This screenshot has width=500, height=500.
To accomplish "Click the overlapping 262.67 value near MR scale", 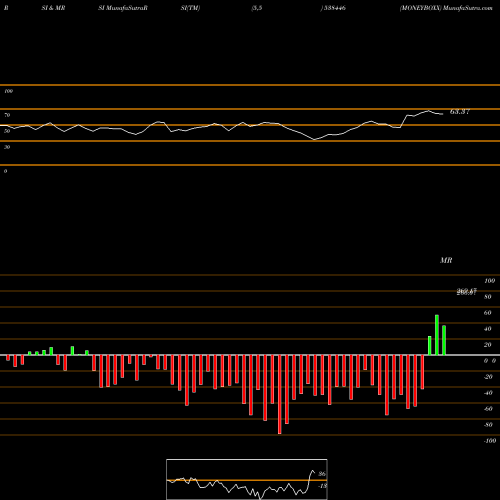I will (x=467, y=292).
